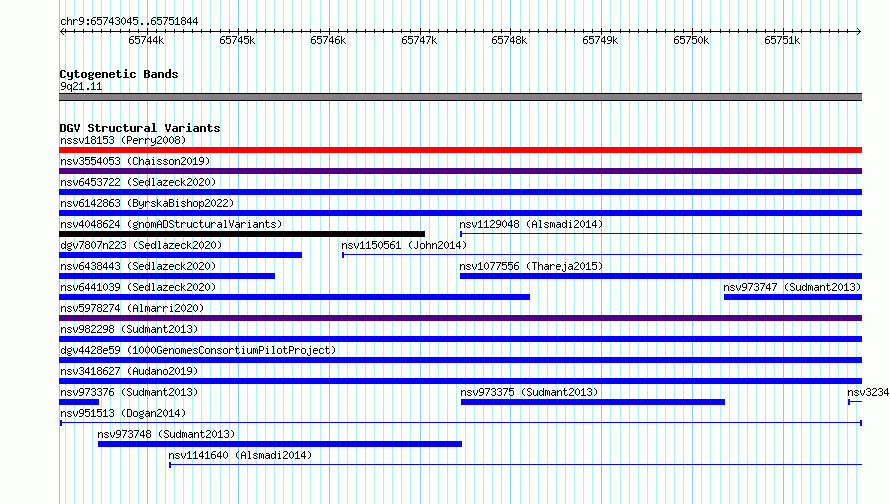This screenshot has width=890, height=504.
Task: Open nsv982298 (Sudmant2013) label
Action: click(x=129, y=329)
